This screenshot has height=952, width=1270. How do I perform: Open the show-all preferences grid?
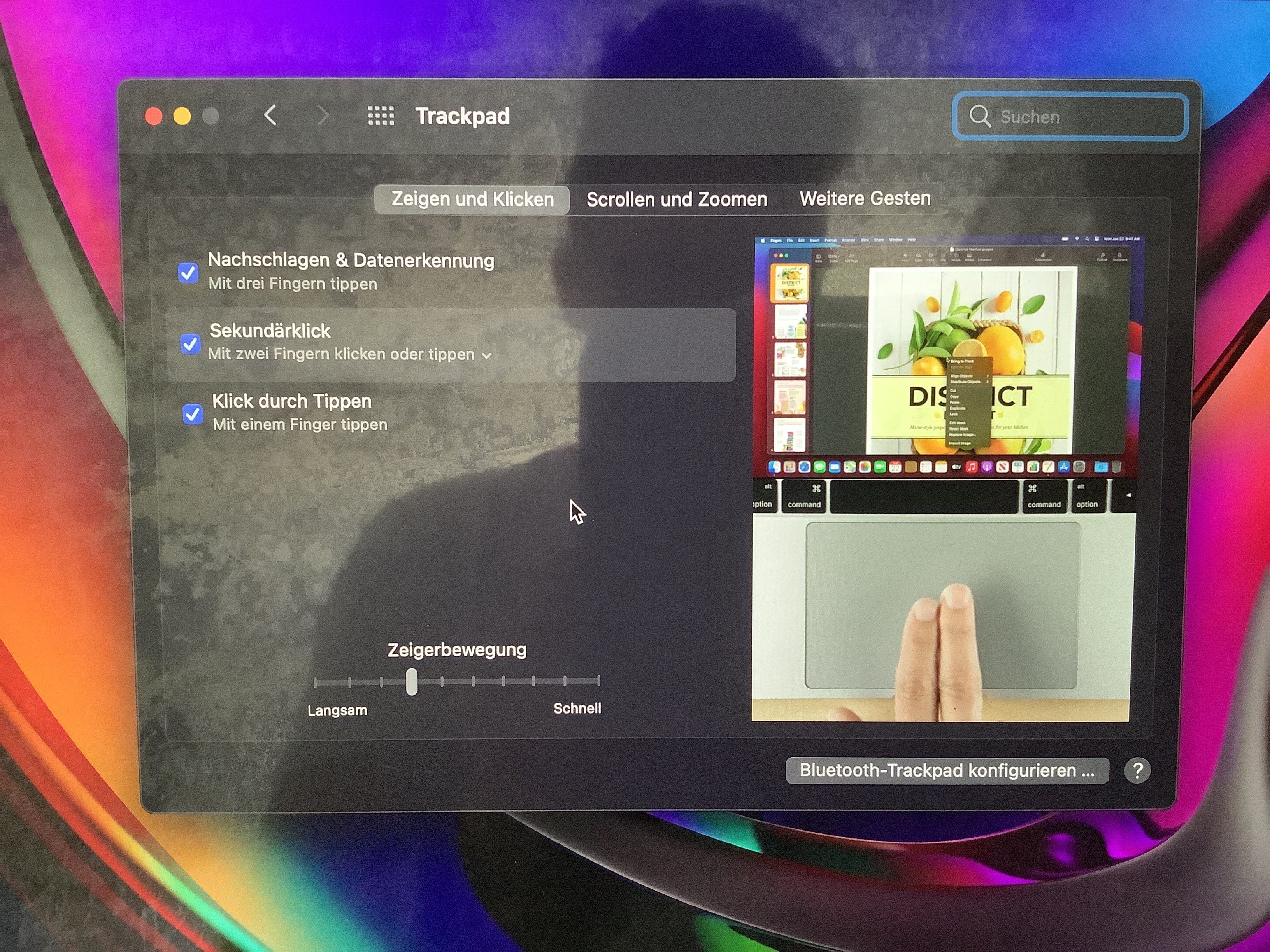tap(381, 116)
